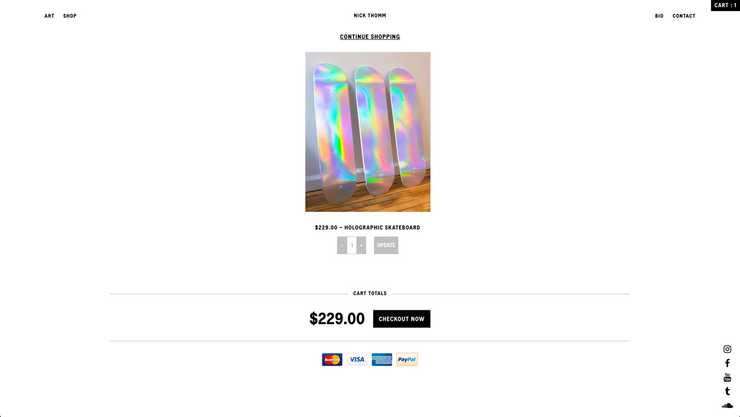
Task: Increase skateboard quantity with plus button
Action: 361,245
